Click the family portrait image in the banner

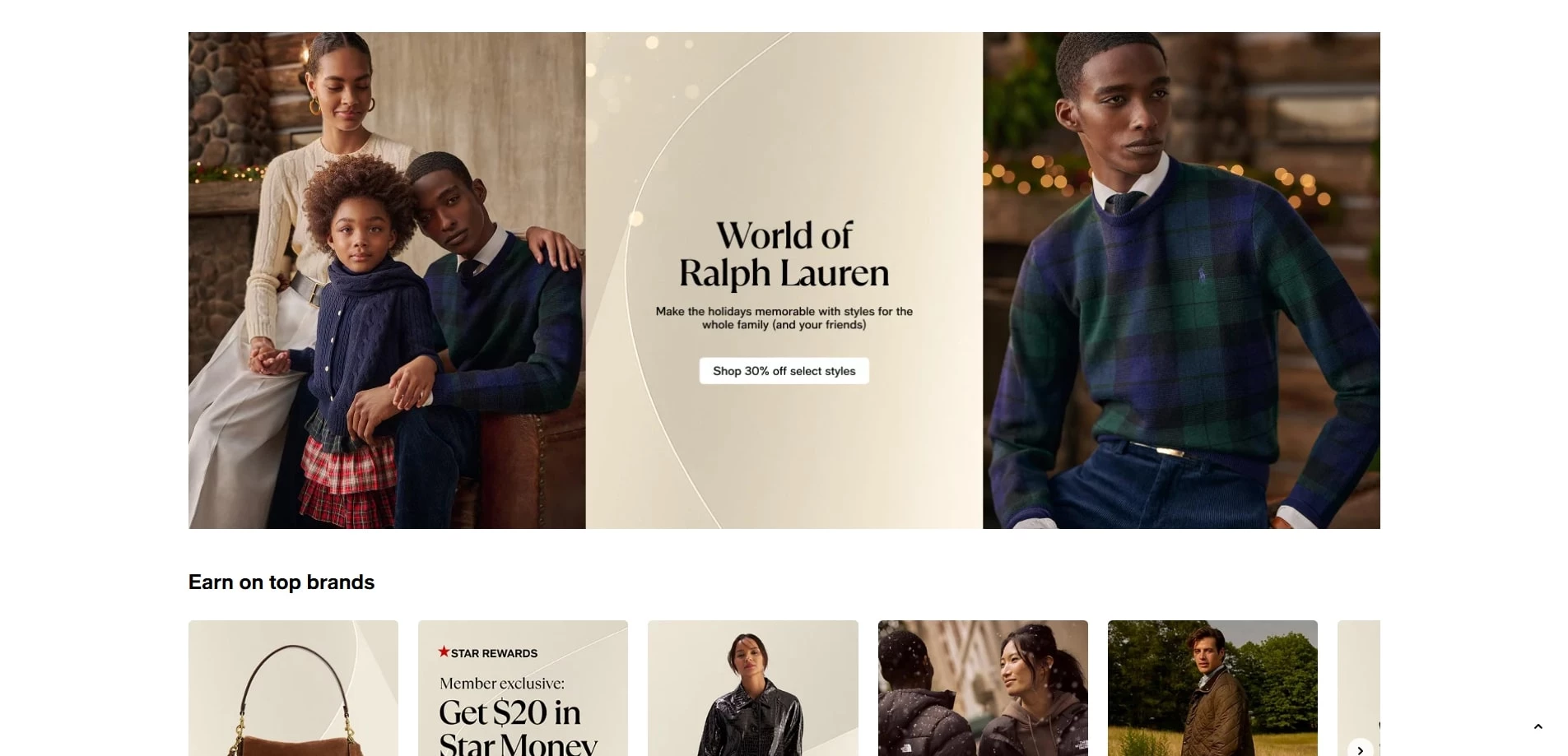click(x=387, y=281)
